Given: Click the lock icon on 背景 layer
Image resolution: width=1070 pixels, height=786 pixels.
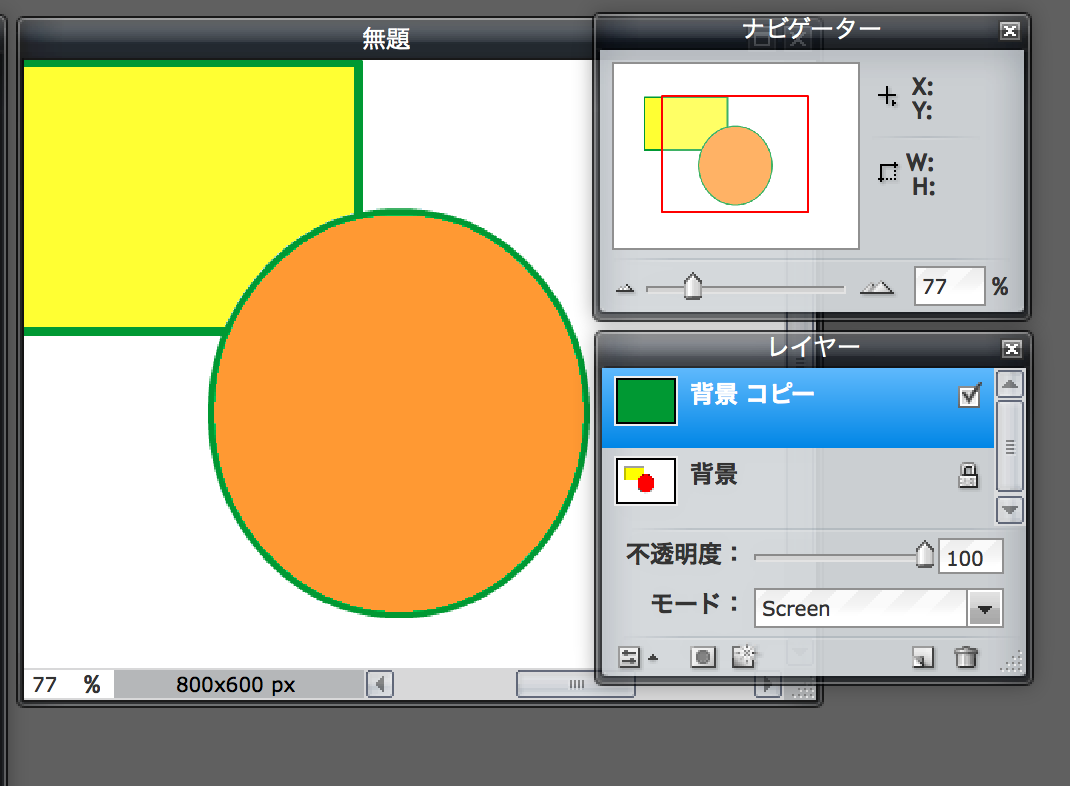Looking at the screenshot, I should point(967,475).
